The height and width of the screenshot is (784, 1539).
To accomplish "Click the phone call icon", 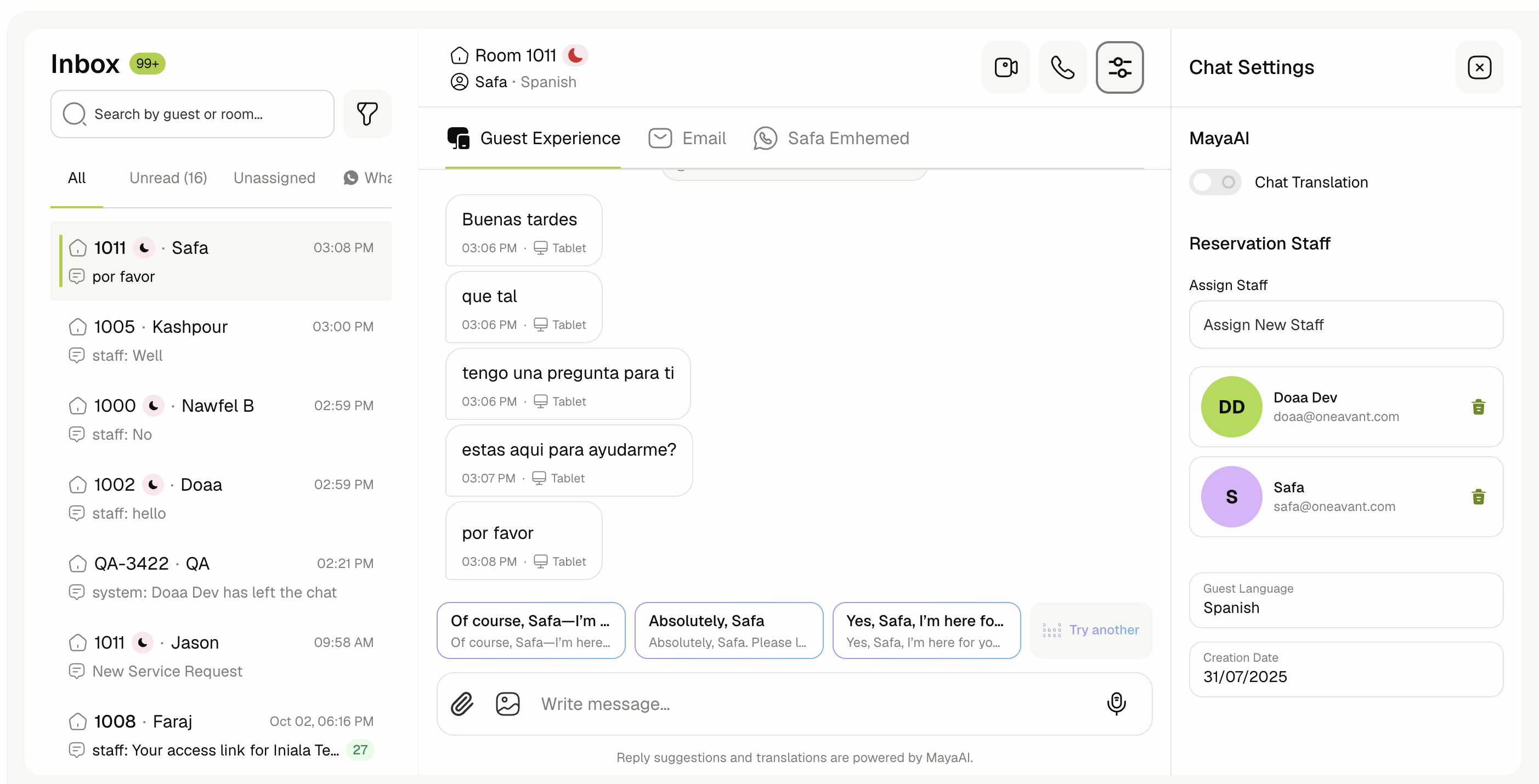I will click(1062, 67).
